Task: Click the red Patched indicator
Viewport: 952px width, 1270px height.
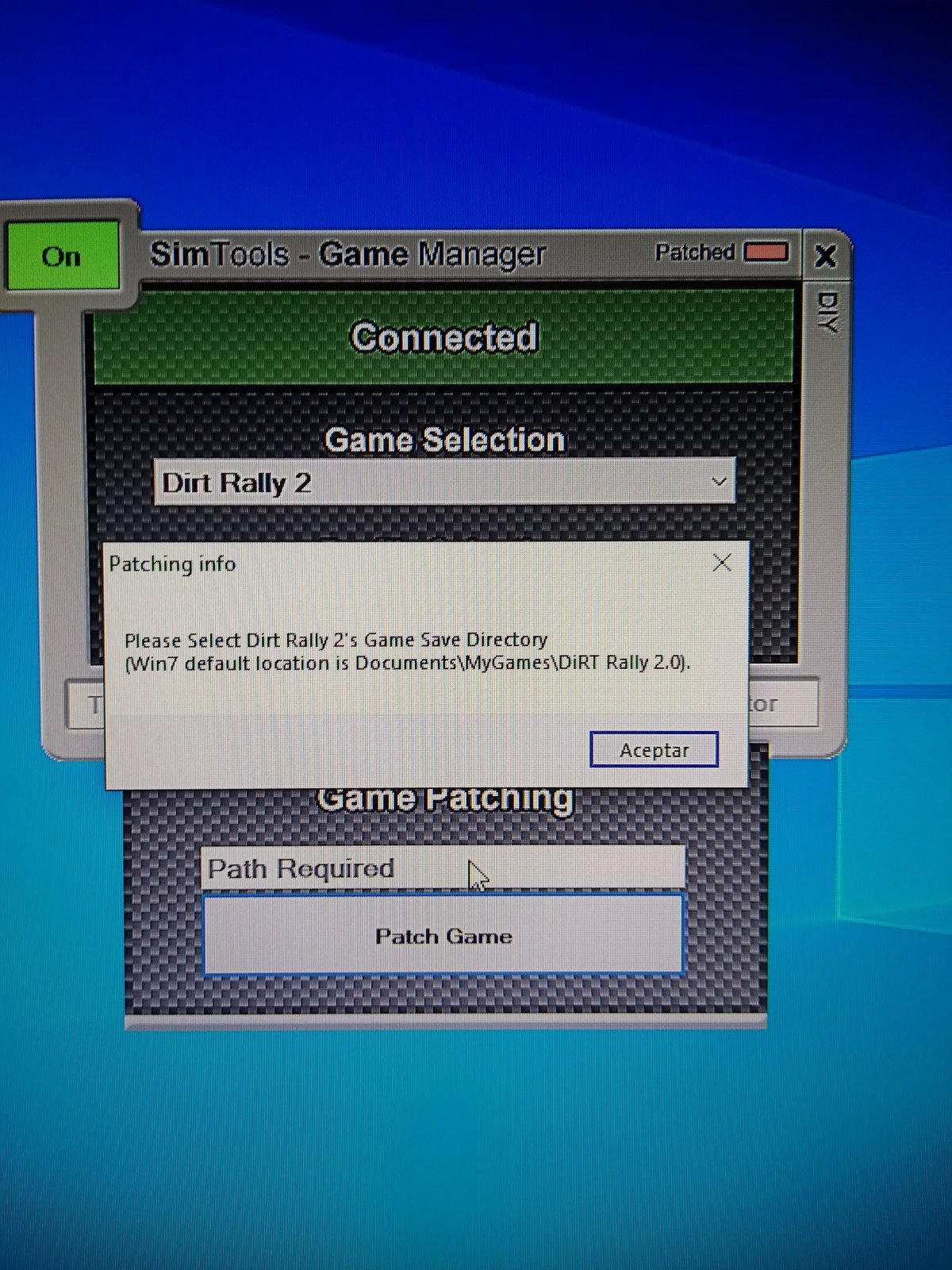Action: coord(766,252)
